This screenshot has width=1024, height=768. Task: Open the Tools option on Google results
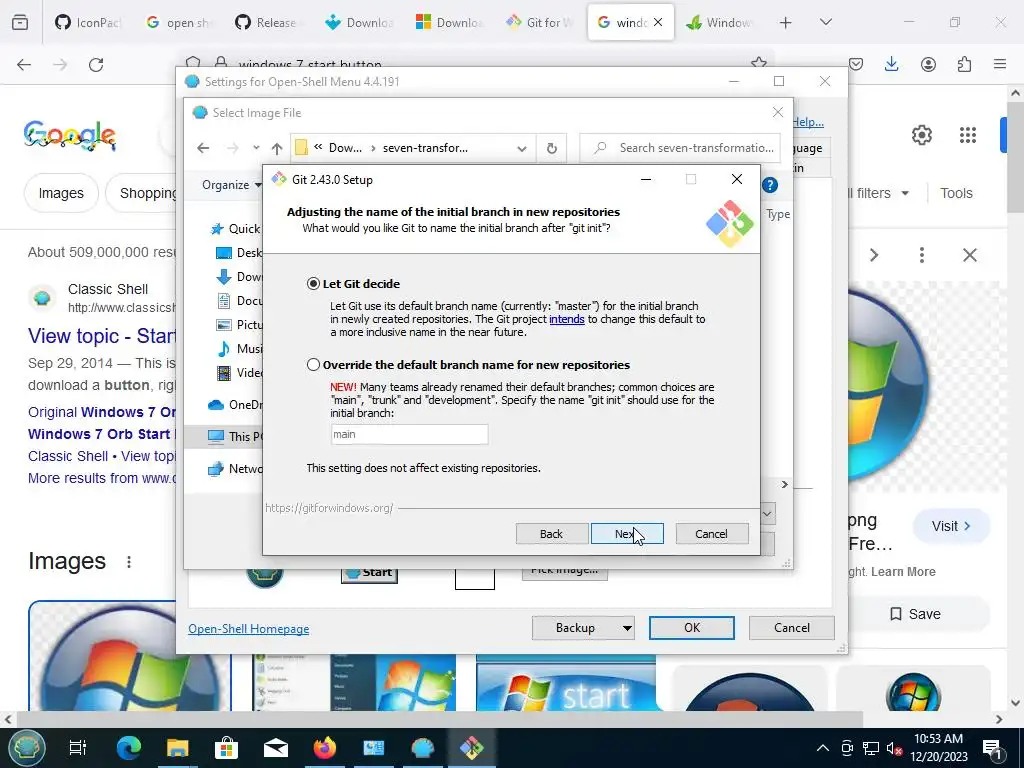point(956,193)
